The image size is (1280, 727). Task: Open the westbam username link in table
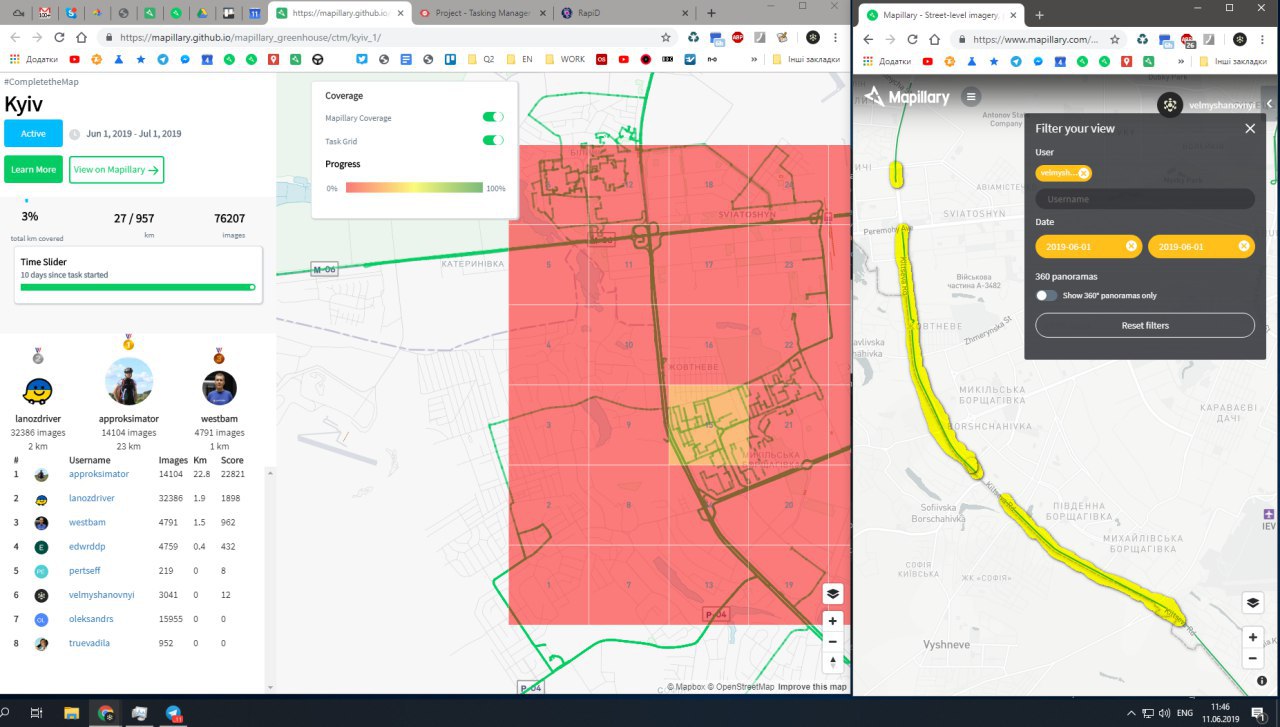[87, 522]
